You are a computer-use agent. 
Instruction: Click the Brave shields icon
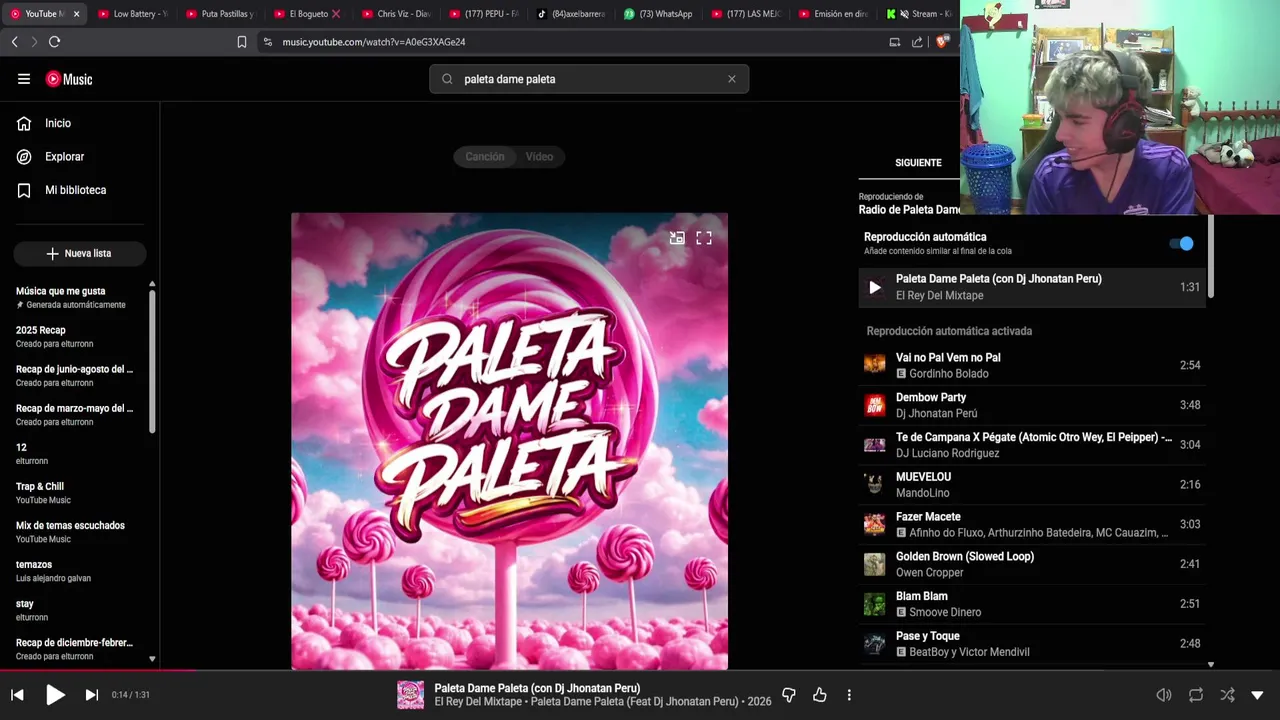[942, 42]
